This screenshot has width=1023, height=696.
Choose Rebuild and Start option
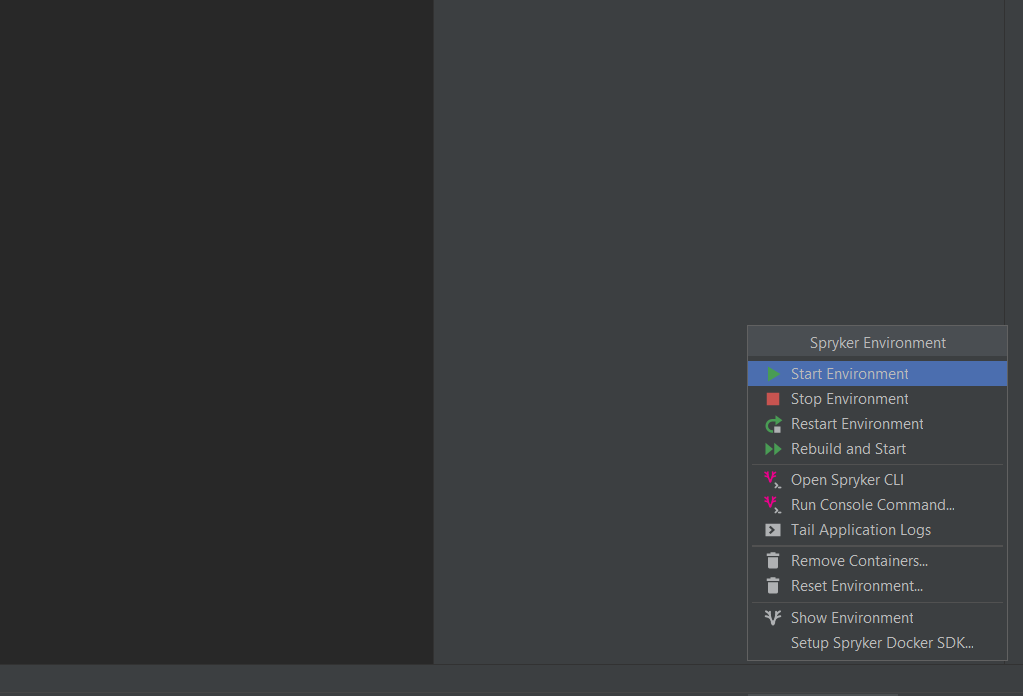(878, 449)
